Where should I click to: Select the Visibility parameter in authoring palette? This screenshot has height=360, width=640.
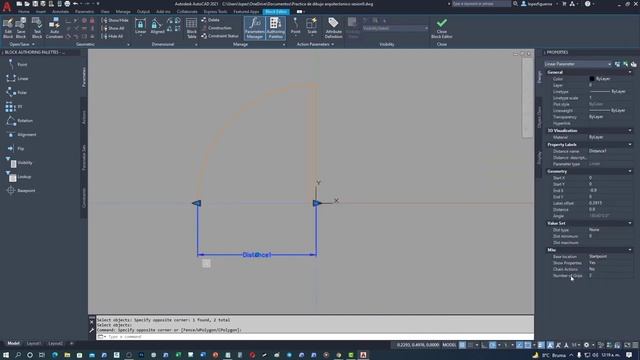click(20, 162)
